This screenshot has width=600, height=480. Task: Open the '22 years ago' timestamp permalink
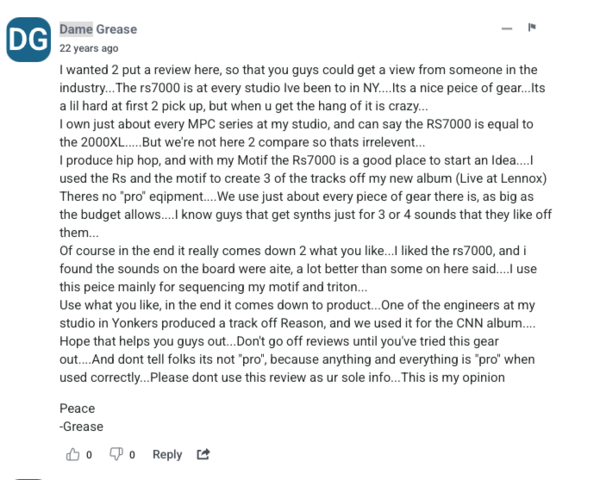tap(89, 48)
